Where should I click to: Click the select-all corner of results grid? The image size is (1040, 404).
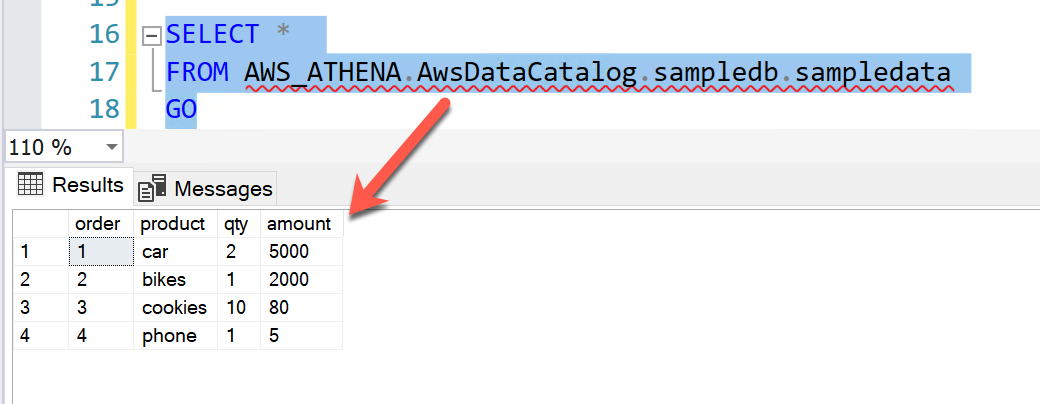[40, 224]
